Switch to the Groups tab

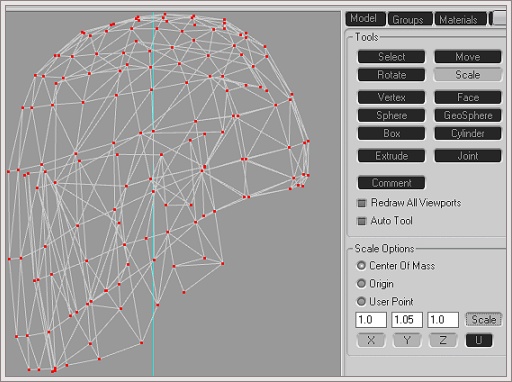[410, 19]
